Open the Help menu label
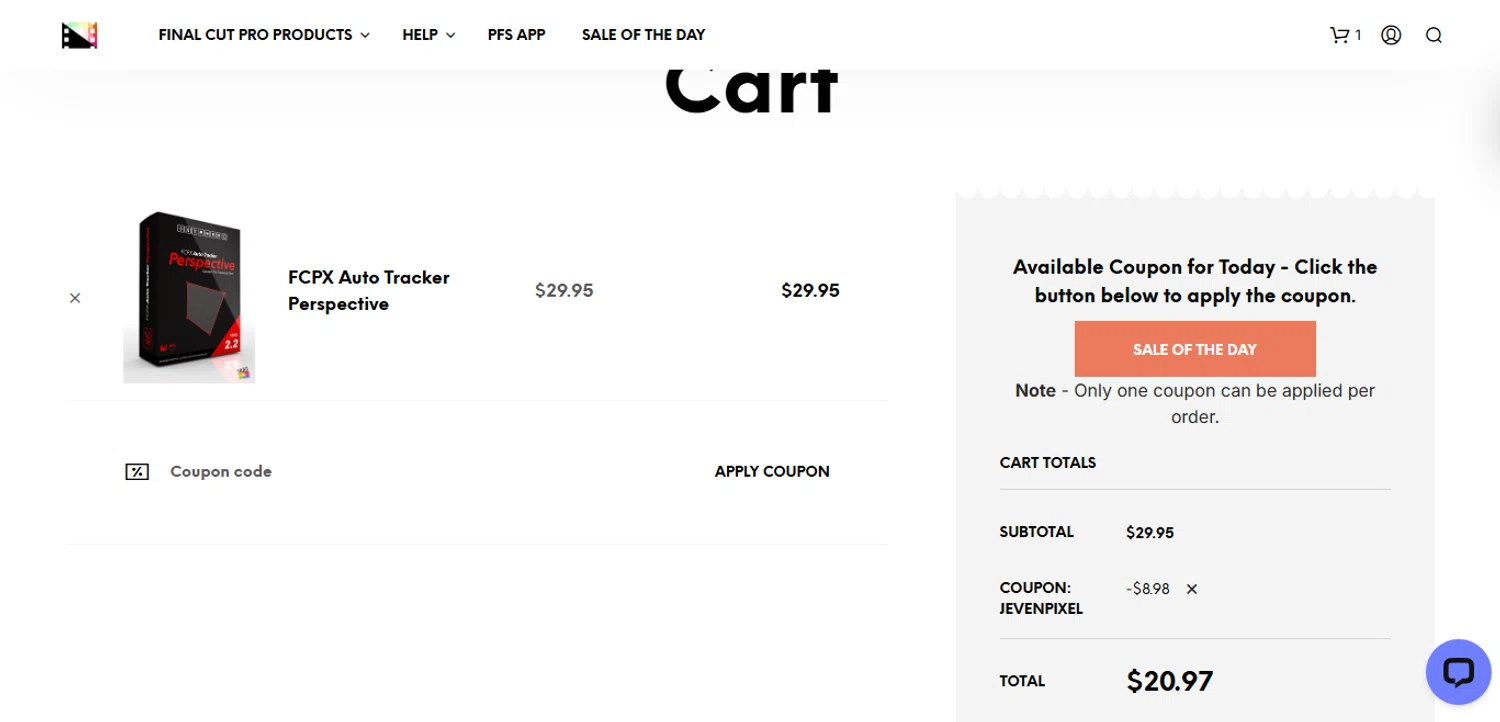 (x=420, y=35)
